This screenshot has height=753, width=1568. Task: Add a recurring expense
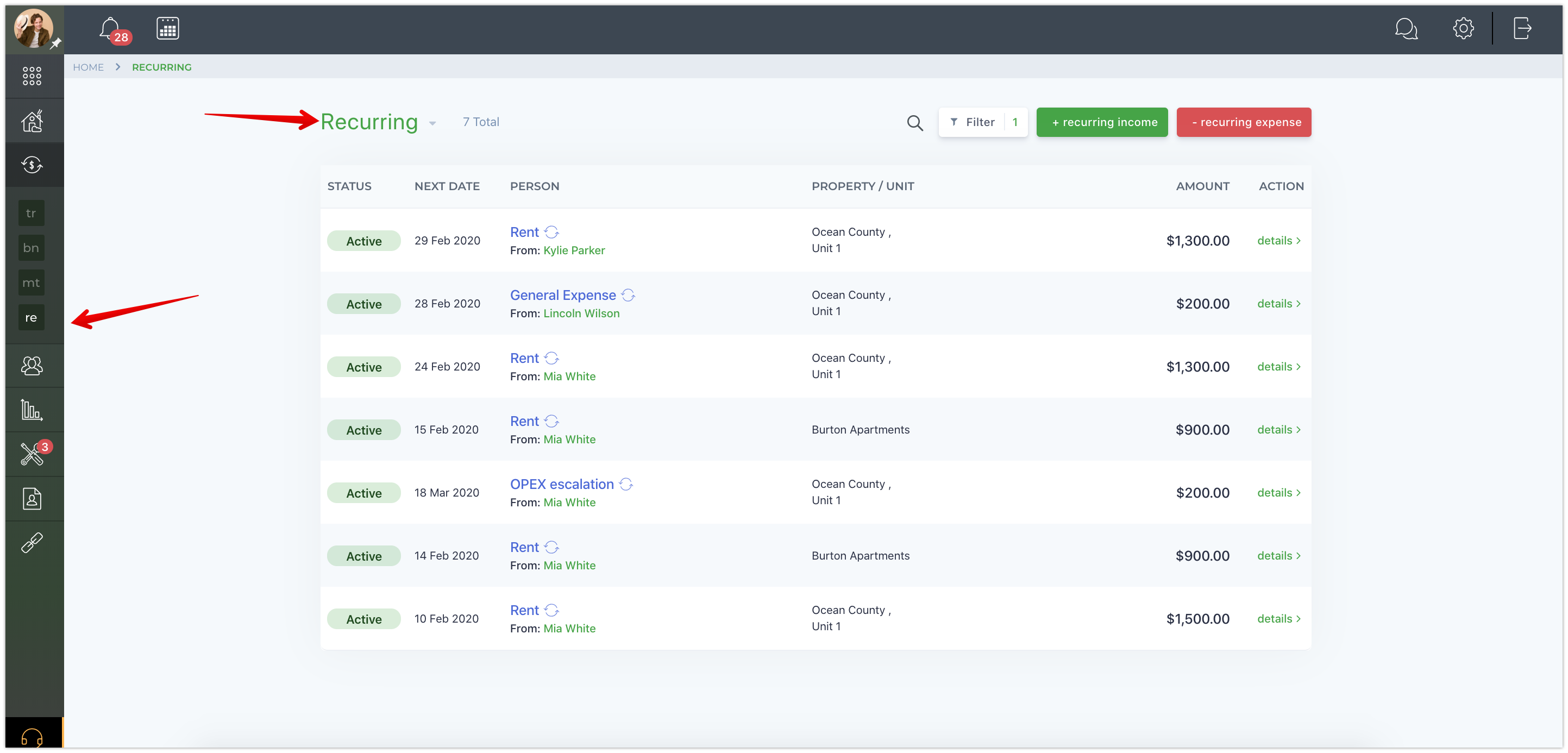(x=1243, y=122)
